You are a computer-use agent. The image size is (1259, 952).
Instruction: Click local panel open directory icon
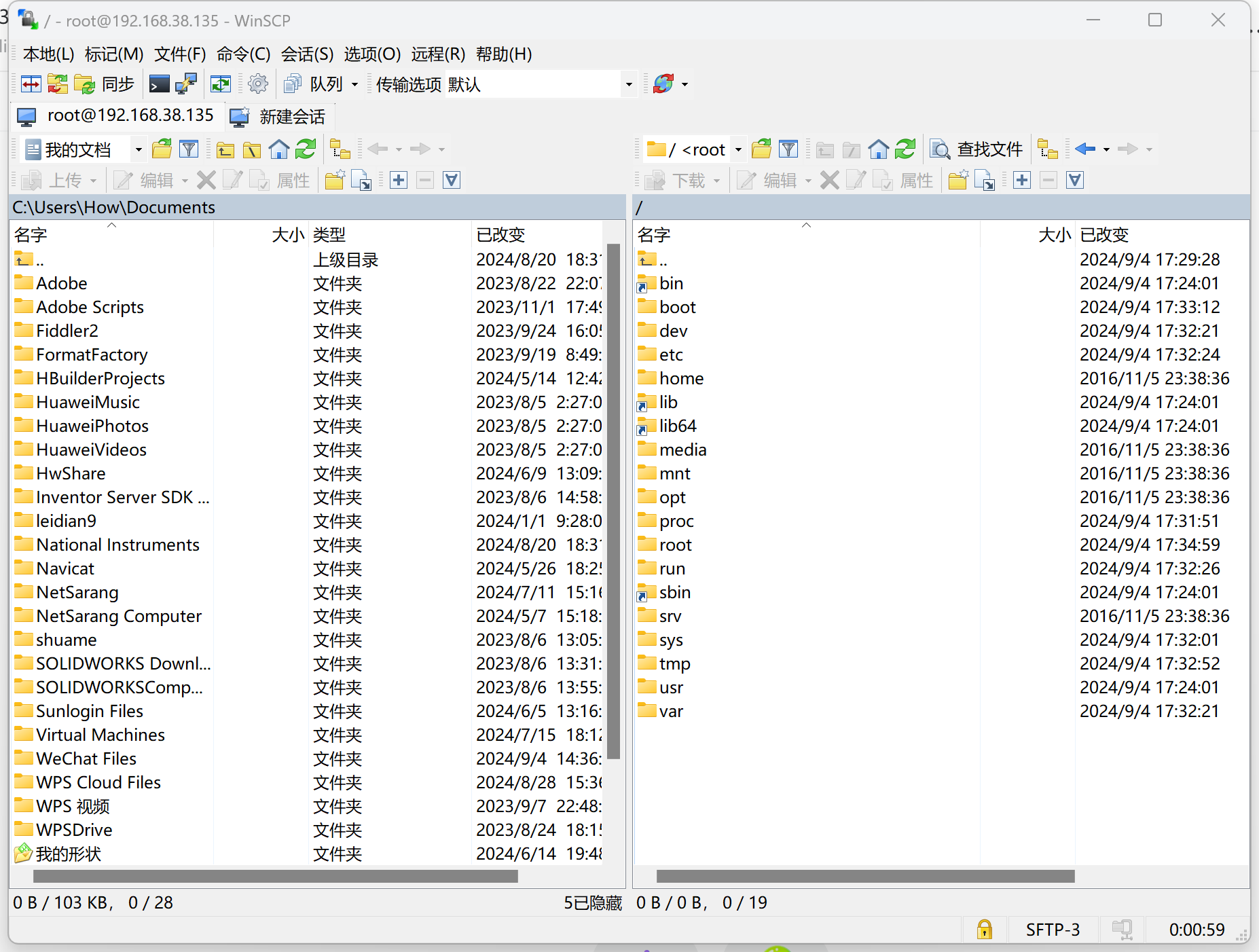point(162,149)
